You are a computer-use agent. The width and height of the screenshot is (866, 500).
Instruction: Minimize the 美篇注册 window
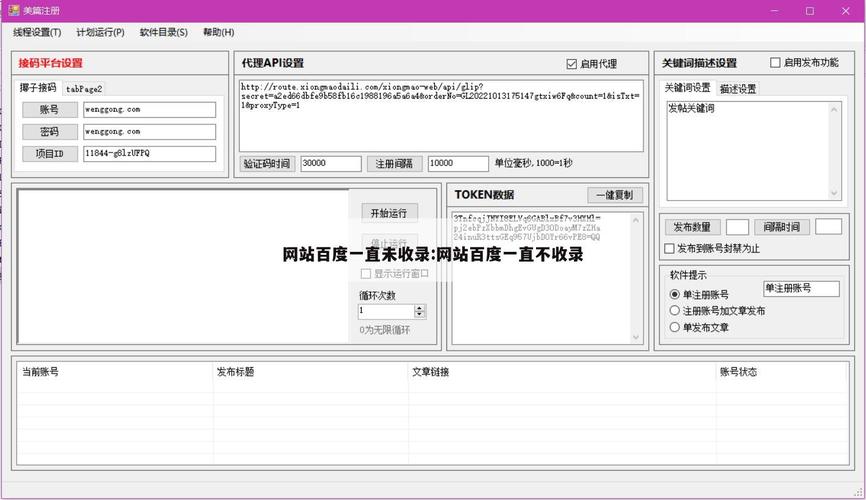pyautogui.click(x=775, y=10)
